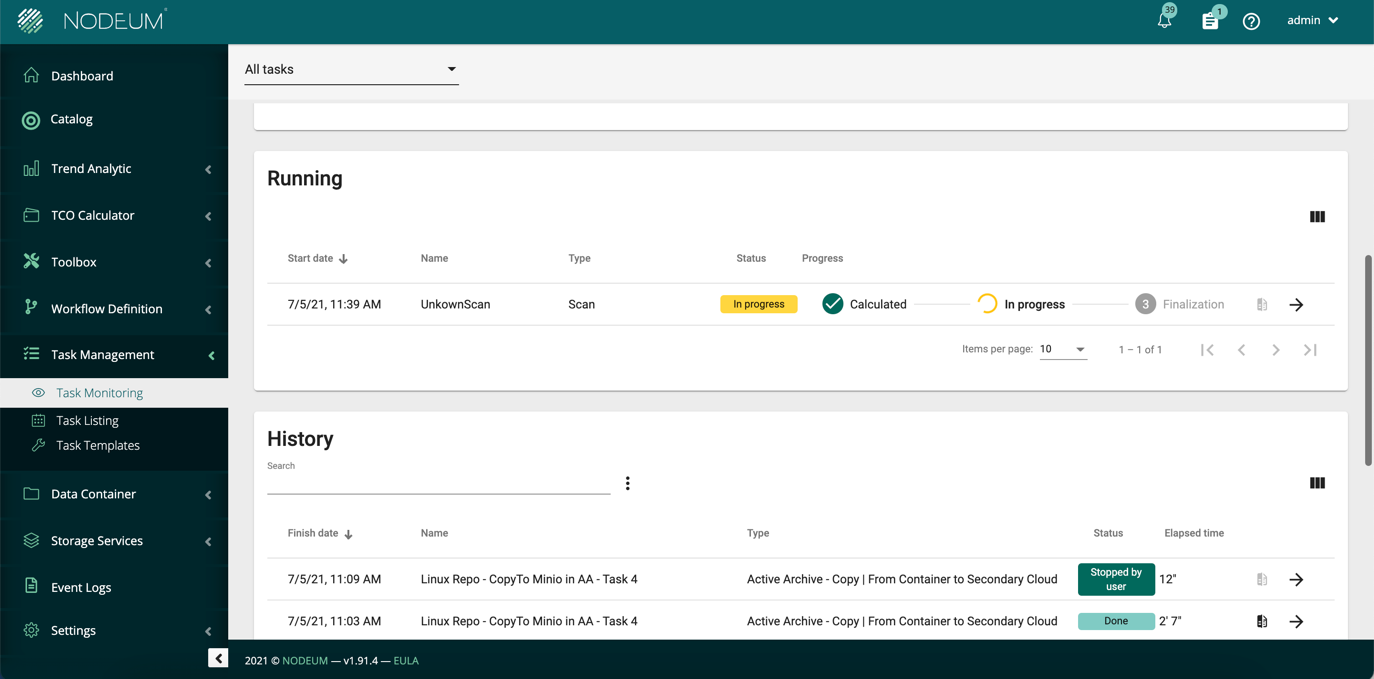Collapse the sidebar using the bottom arrow
The width and height of the screenshot is (1374, 679).
pos(218,658)
